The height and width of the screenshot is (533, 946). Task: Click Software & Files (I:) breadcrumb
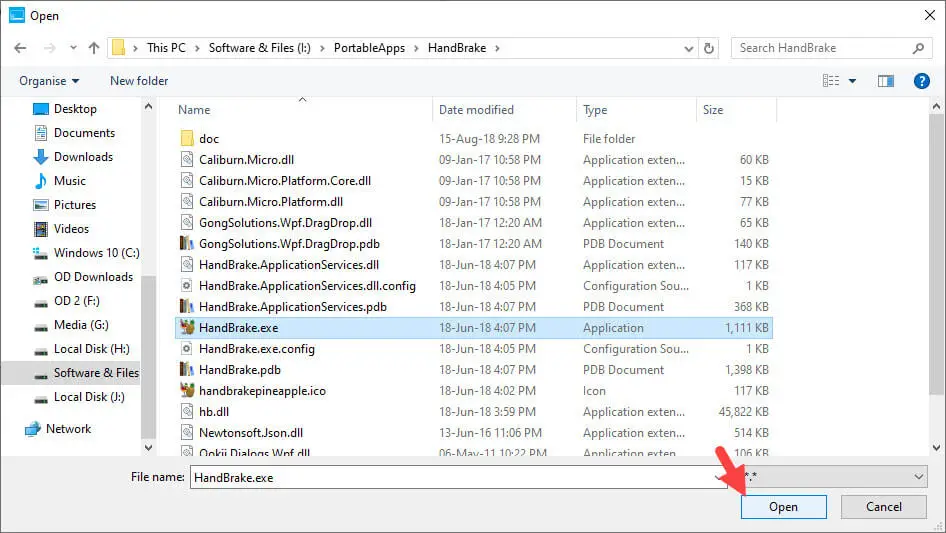259,48
